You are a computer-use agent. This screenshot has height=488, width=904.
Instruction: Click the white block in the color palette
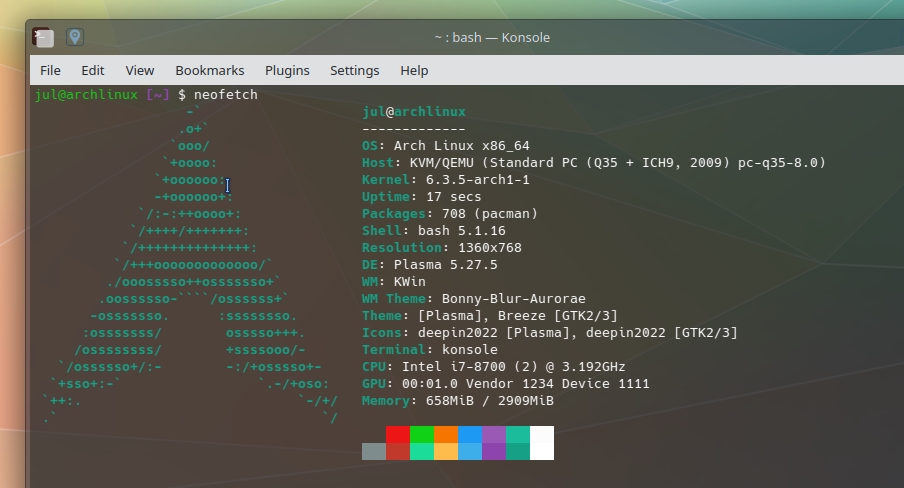click(542, 443)
